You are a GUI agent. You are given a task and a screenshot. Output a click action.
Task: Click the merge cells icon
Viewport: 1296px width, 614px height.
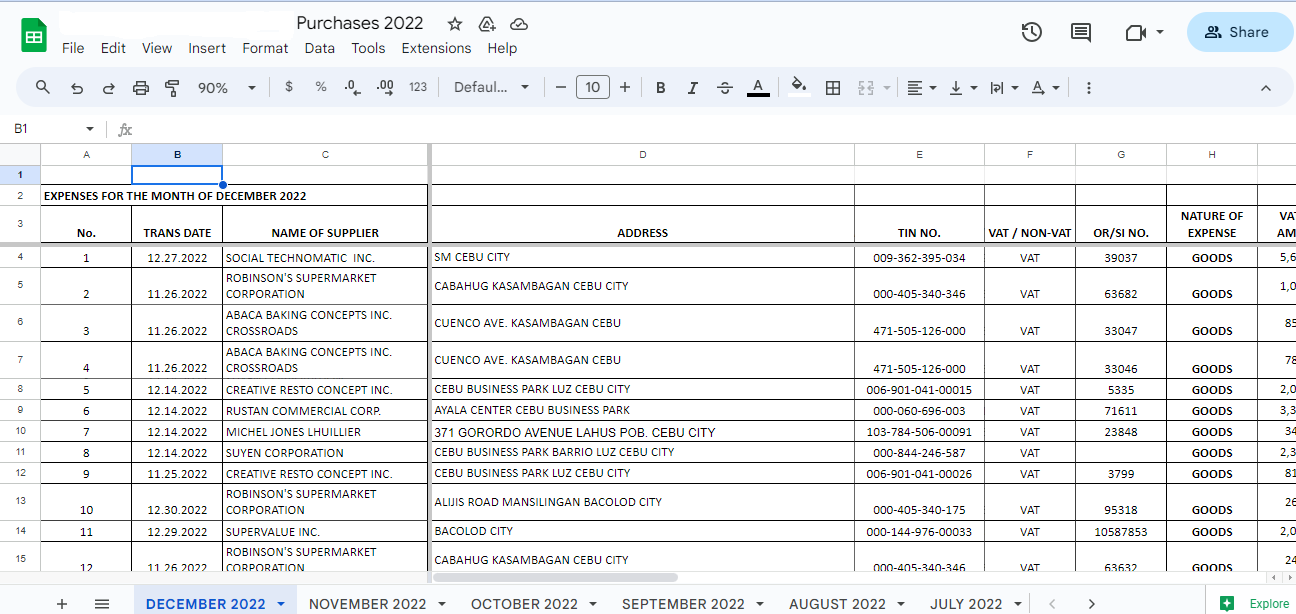click(866, 88)
